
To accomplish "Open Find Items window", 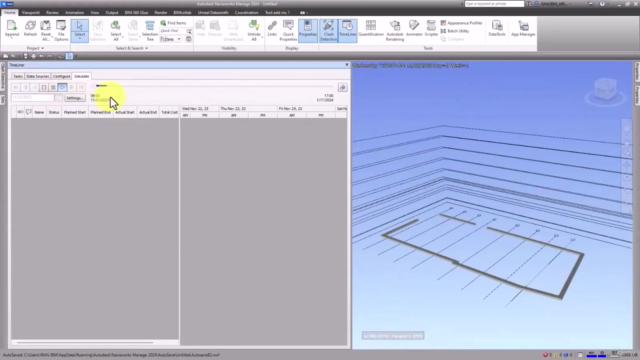I will [173, 23].
